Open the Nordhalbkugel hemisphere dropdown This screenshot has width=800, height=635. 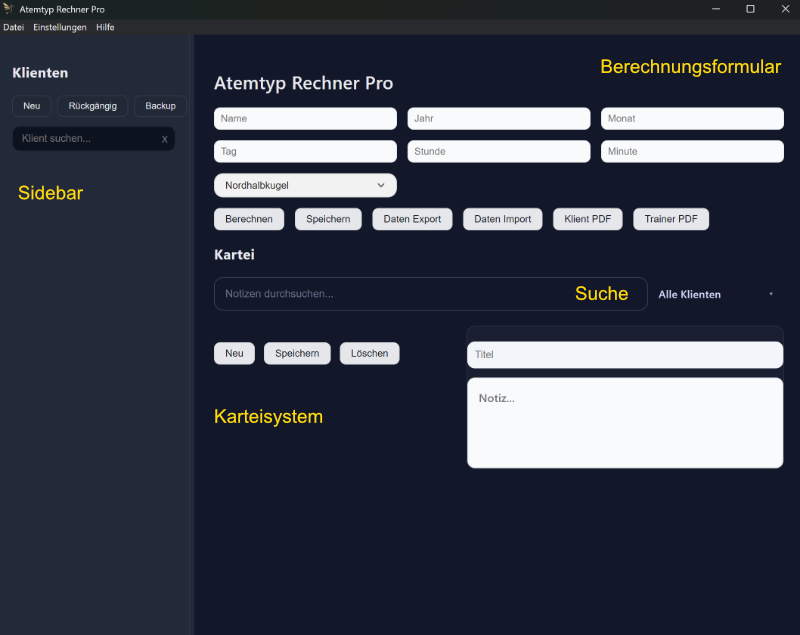[x=305, y=186]
